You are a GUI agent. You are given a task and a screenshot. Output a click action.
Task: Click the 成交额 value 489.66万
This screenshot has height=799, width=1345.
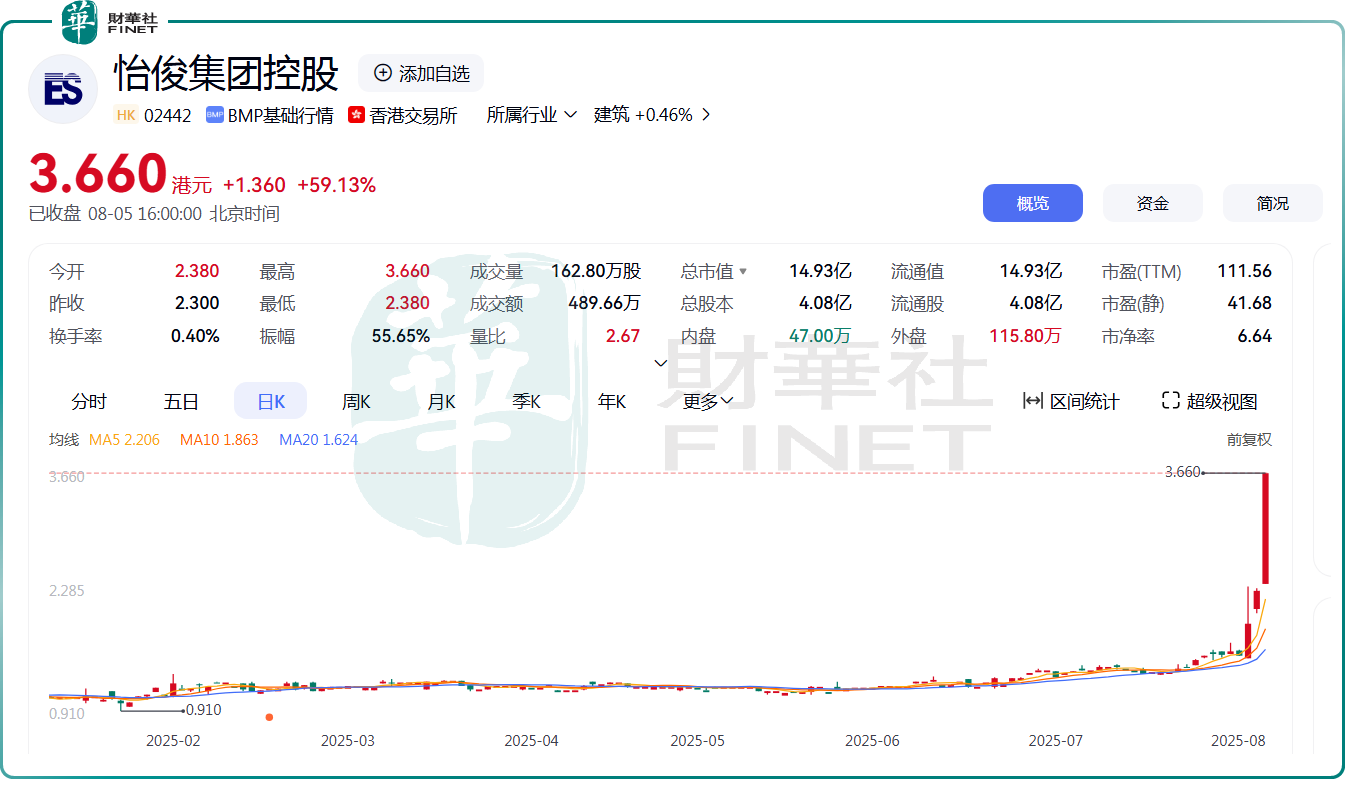(x=604, y=303)
